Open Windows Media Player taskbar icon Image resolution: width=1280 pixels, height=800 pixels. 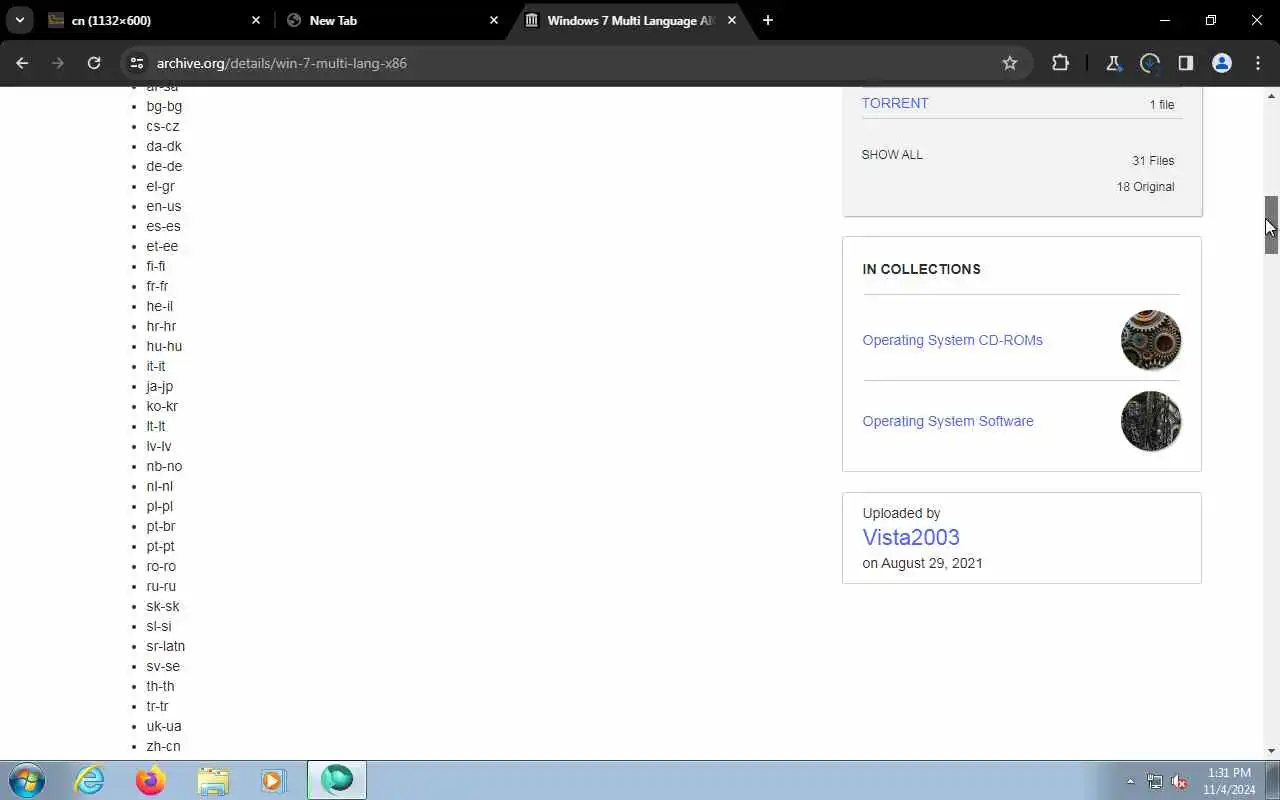point(273,780)
